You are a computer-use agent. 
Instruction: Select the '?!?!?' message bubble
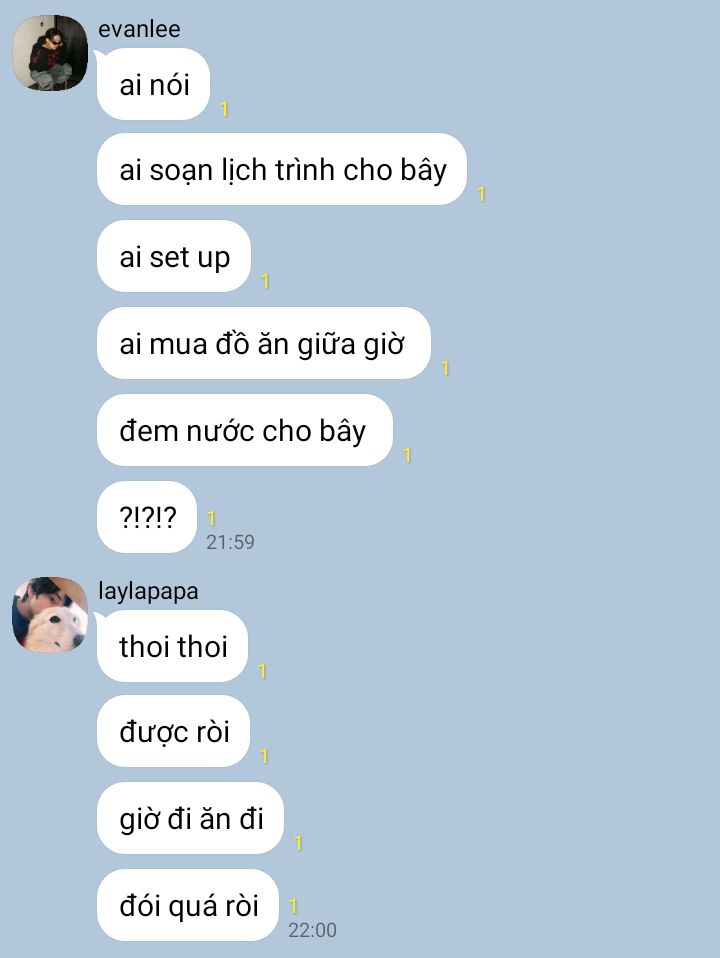point(147,517)
